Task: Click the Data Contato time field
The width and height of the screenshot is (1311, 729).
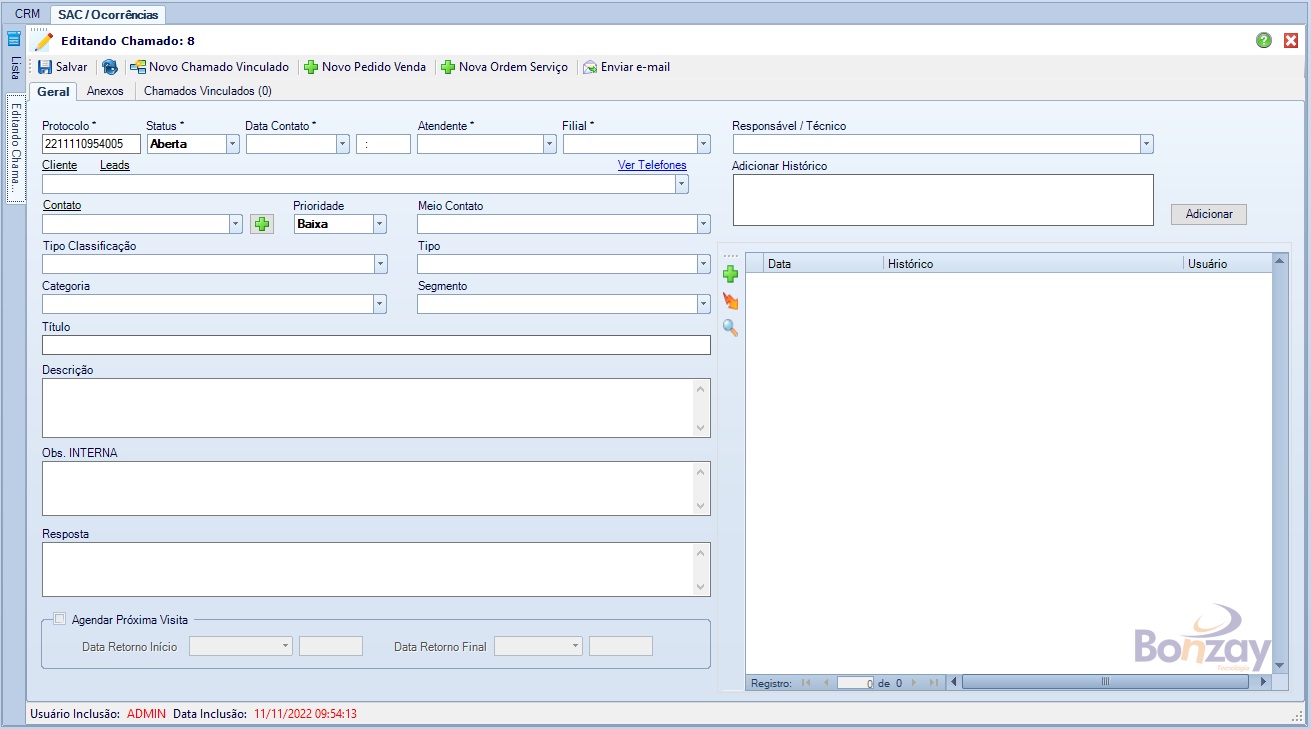Action: tap(383, 144)
